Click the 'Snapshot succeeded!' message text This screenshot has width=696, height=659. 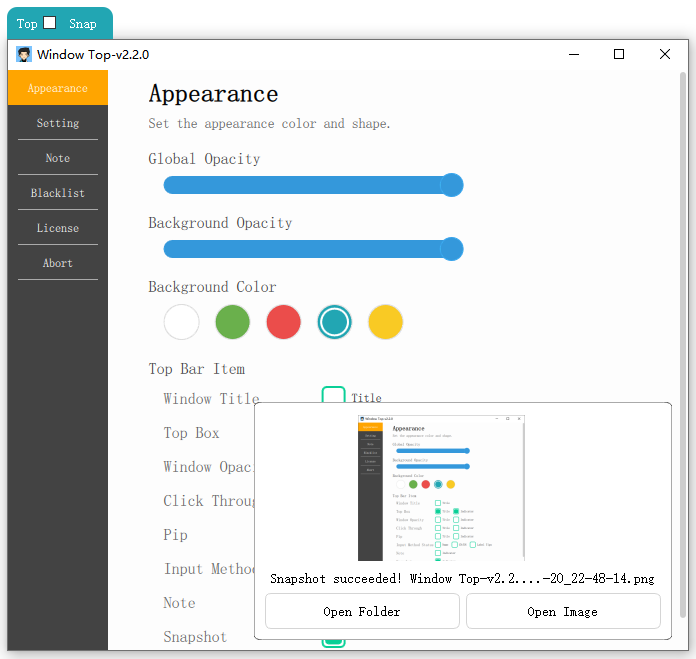[336, 579]
